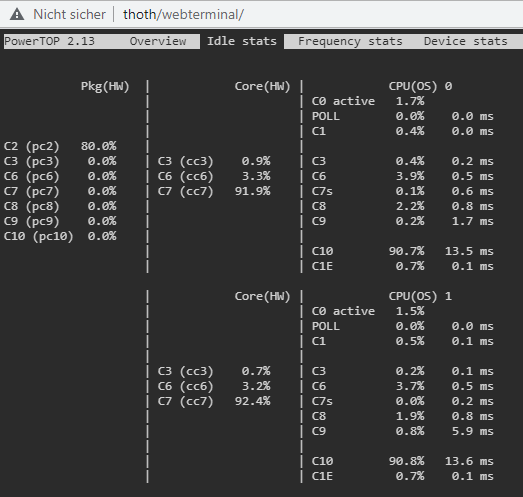Click the 0.6 ms C7s duration
The image size is (523, 497).
coord(473,191)
